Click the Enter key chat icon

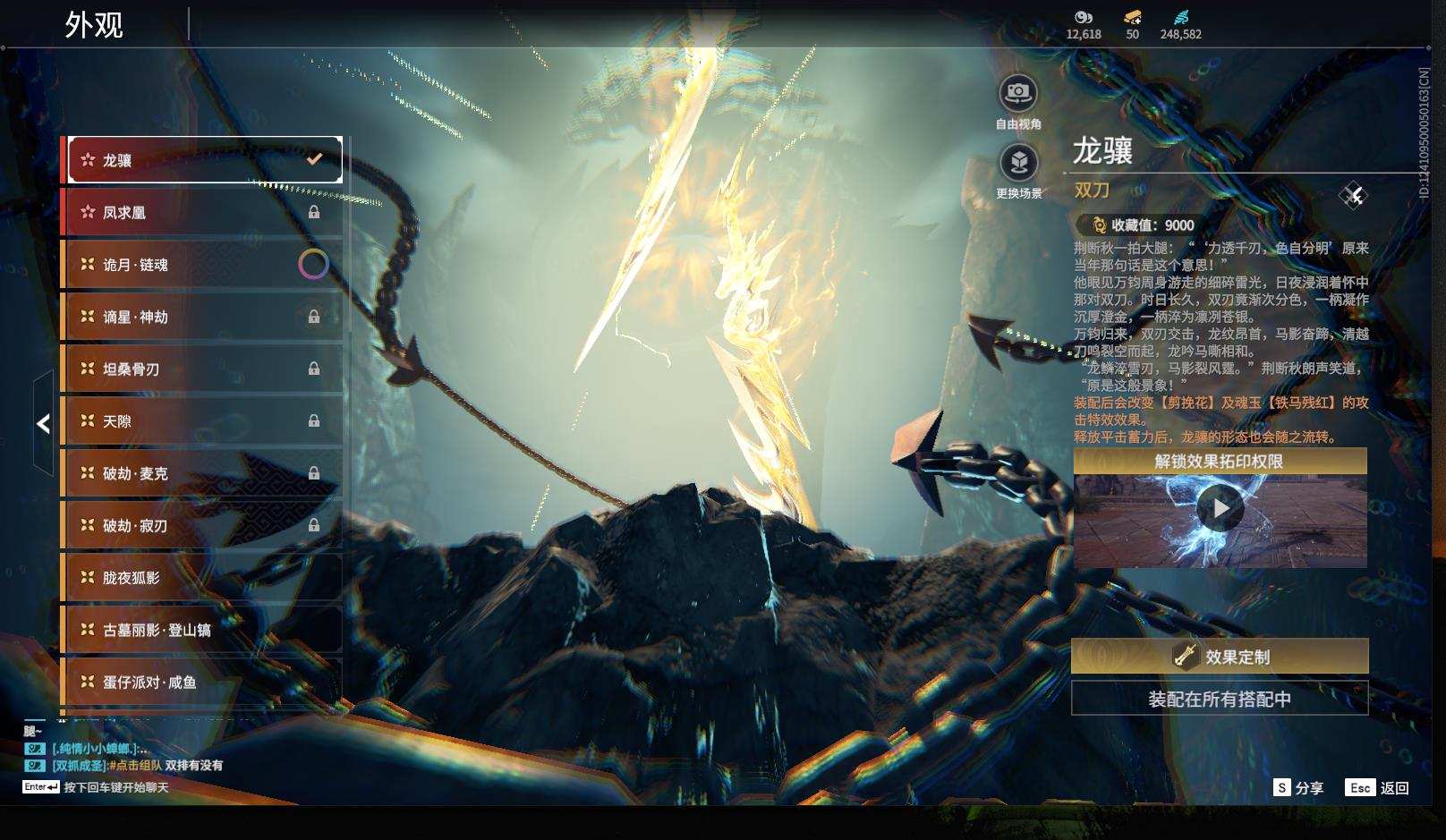tap(41, 787)
